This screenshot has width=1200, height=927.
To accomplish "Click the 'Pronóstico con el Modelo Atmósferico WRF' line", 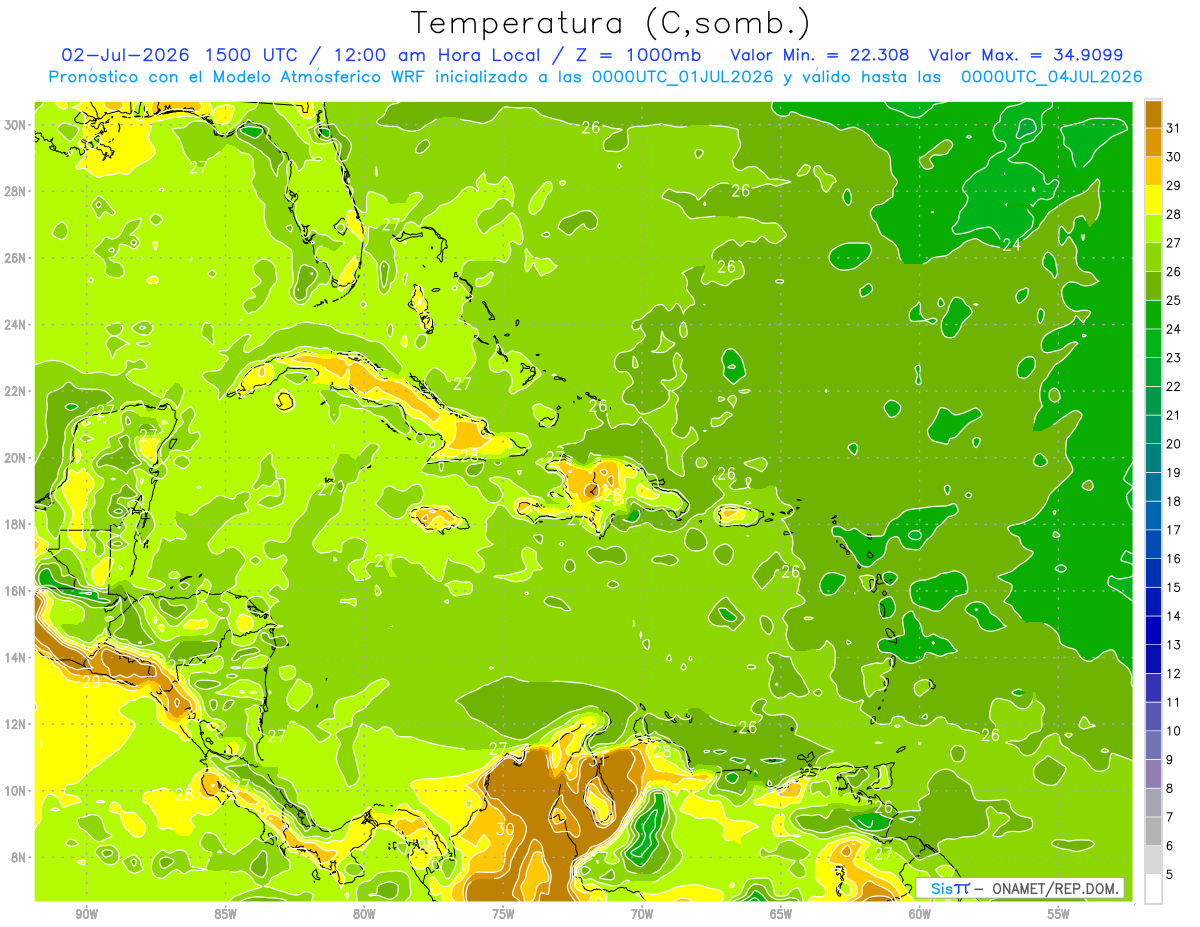I will coord(238,77).
